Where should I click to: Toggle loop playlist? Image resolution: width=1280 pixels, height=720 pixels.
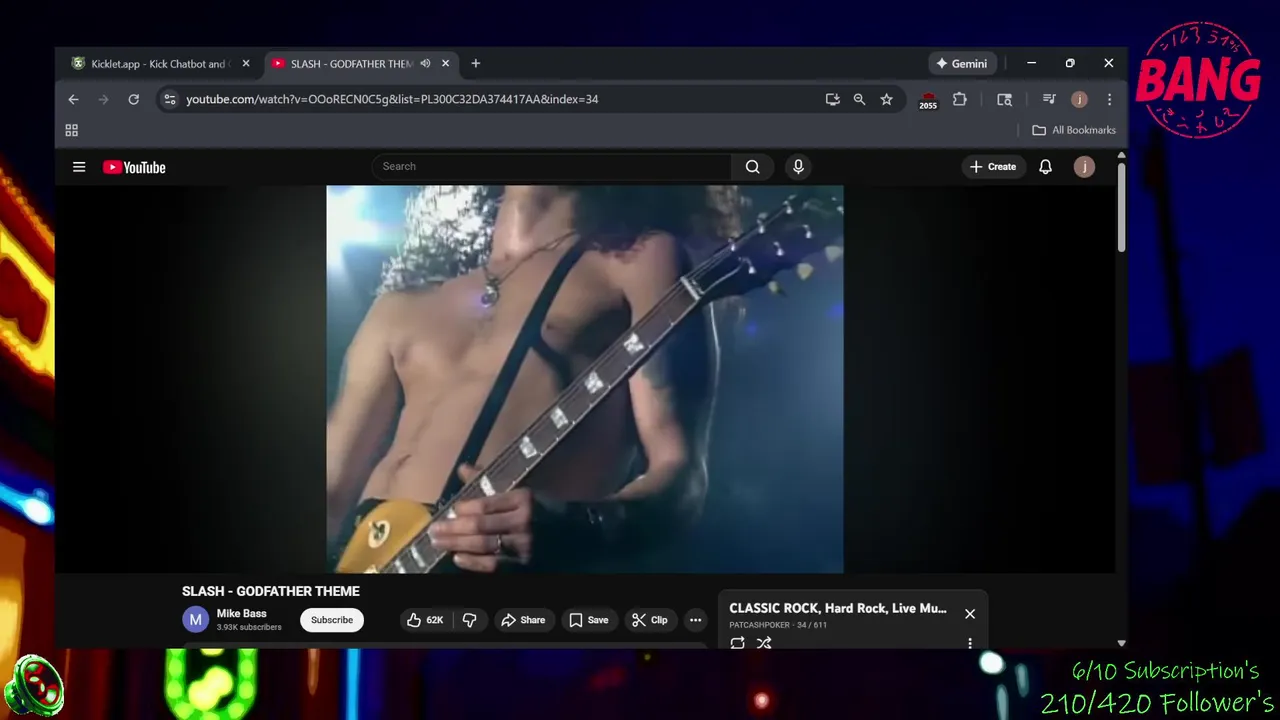(x=737, y=643)
